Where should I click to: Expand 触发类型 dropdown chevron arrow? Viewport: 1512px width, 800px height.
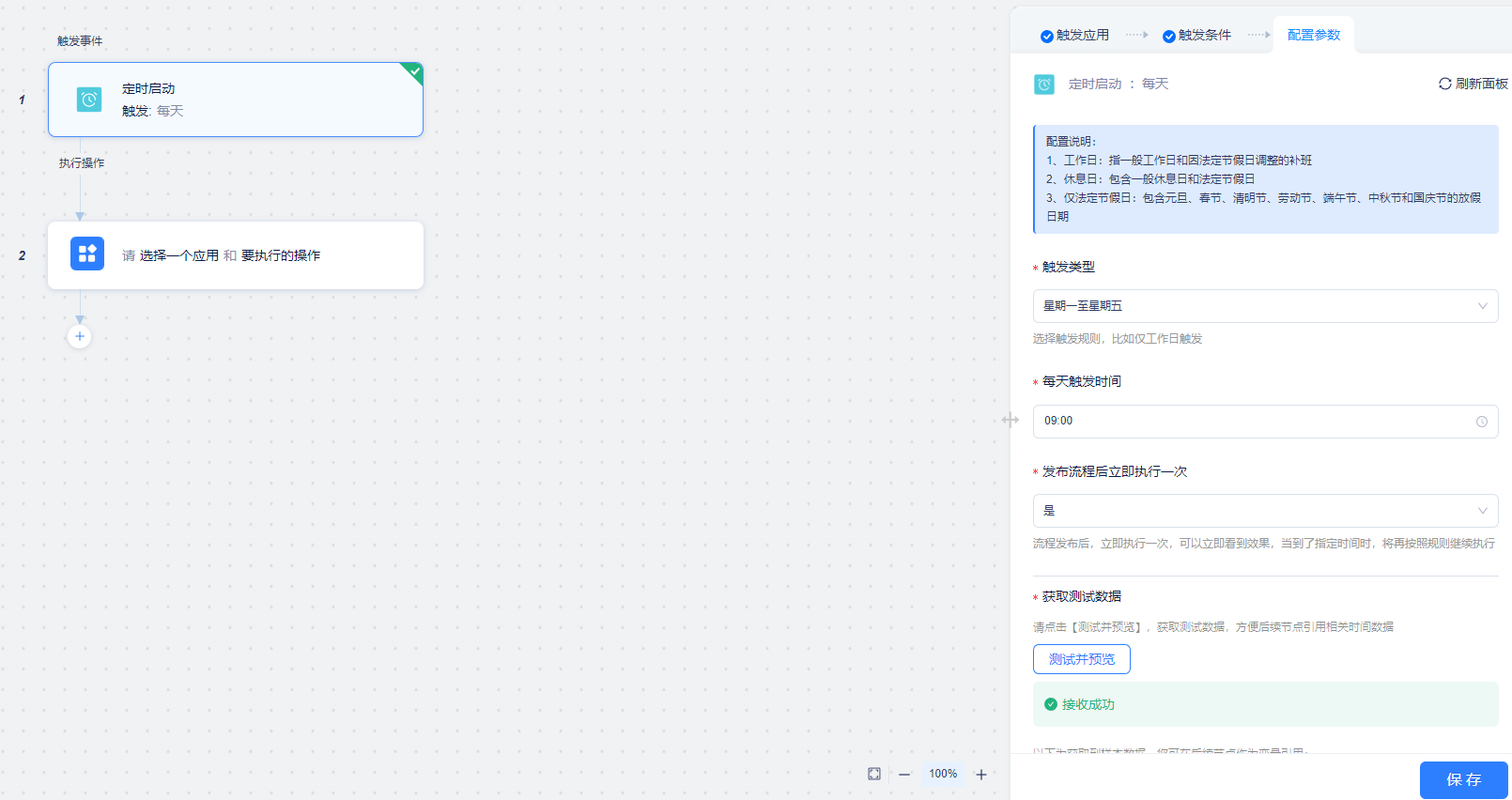(1483, 306)
